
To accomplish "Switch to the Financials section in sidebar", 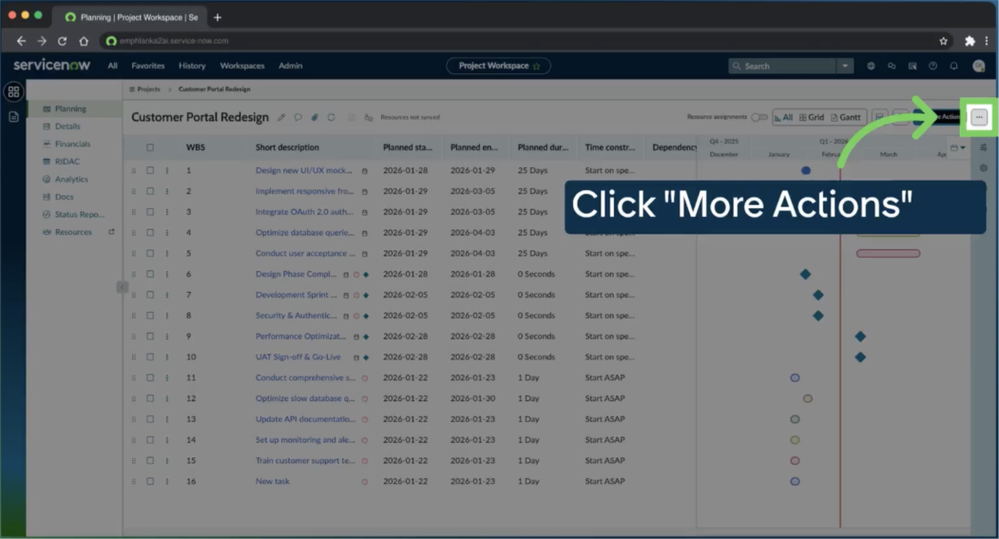I will [72, 144].
